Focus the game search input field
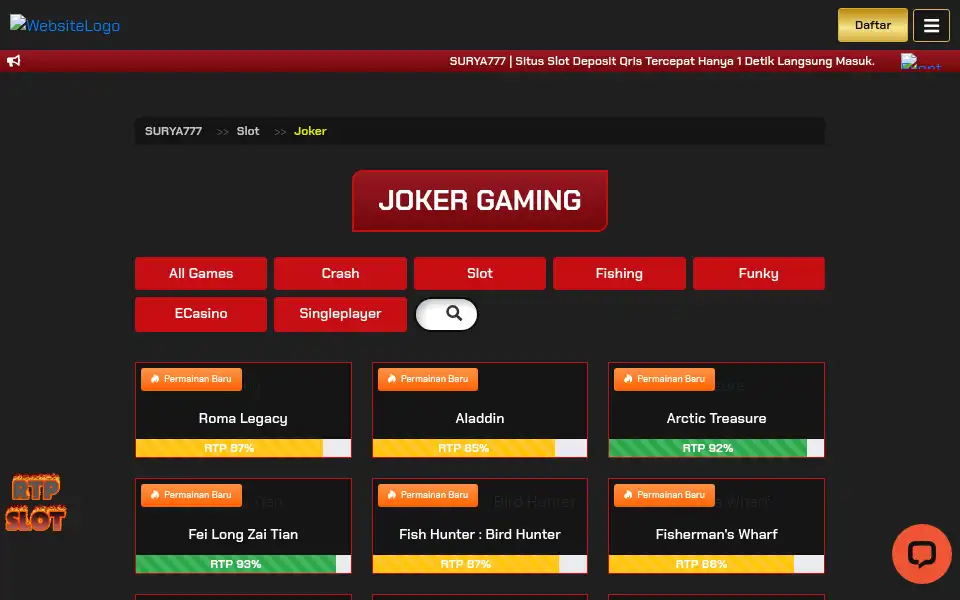960x600 pixels. click(446, 314)
